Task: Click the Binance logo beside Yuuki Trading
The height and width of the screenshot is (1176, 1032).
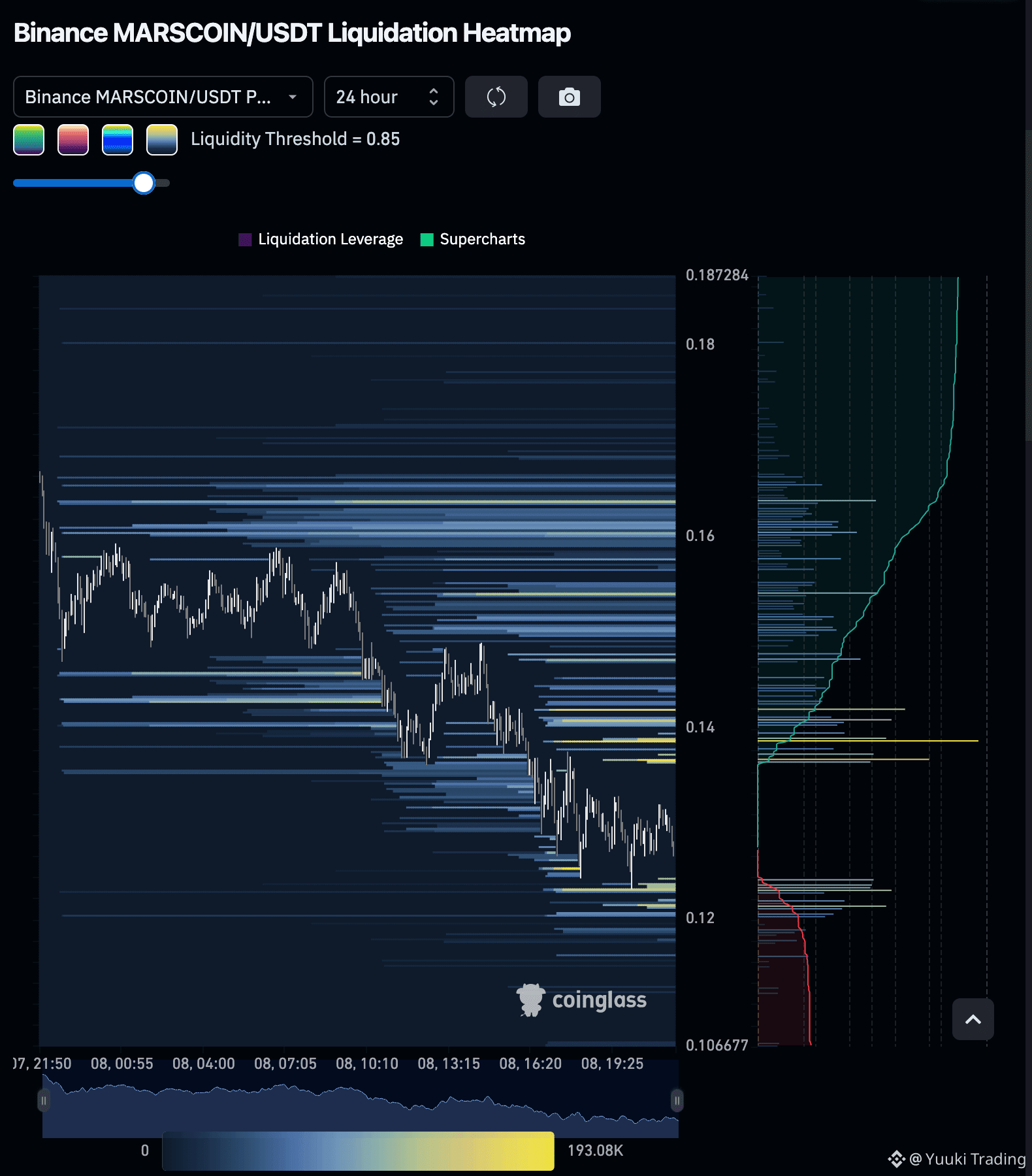Action: pyautogui.click(x=896, y=1159)
